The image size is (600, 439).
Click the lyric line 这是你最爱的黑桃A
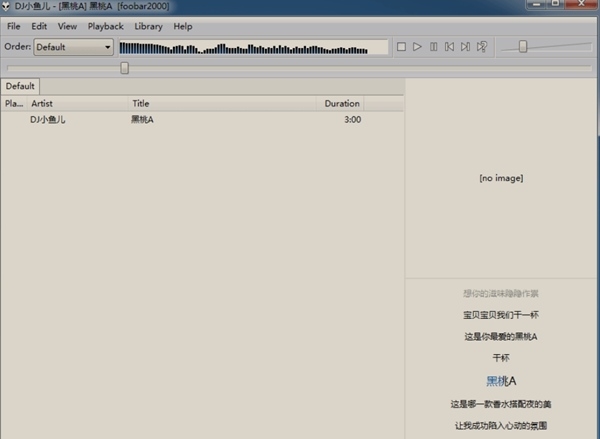[501, 336]
